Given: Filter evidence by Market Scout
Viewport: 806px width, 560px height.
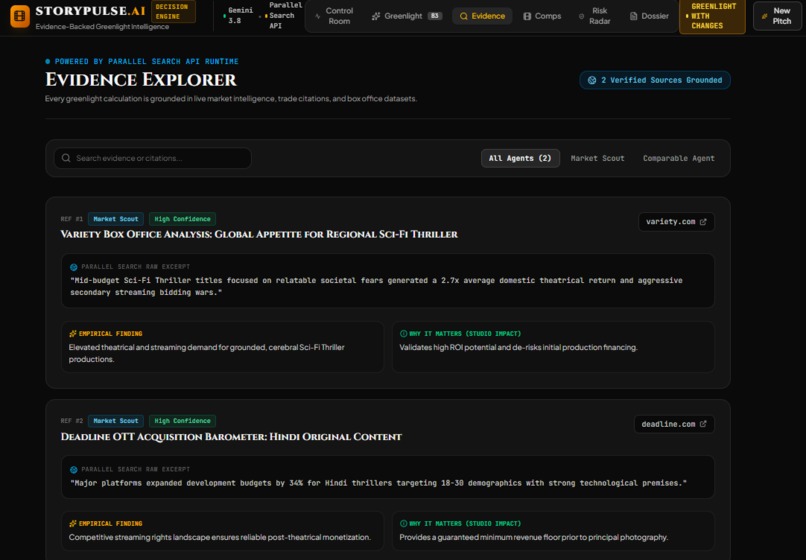Looking at the screenshot, I should [597, 158].
